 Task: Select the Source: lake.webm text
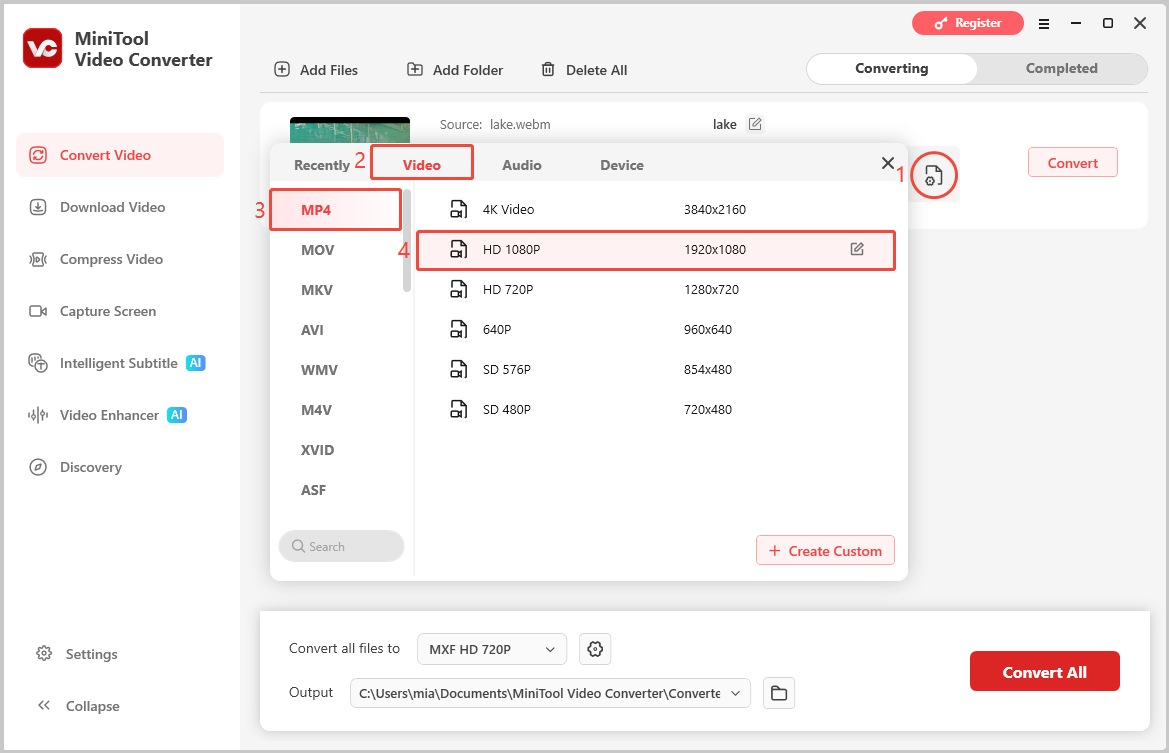(495, 125)
